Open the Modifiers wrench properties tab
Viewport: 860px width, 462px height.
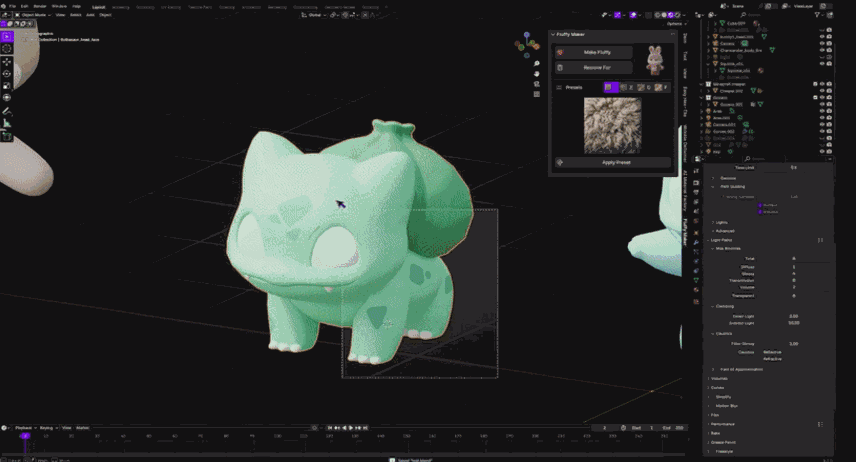[697, 242]
